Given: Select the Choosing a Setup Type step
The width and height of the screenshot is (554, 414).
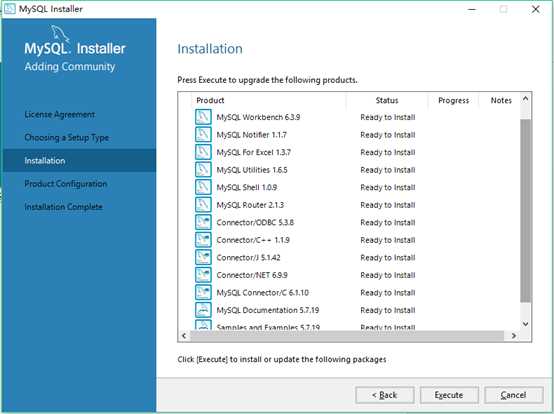Looking at the screenshot, I should pos(66,137).
